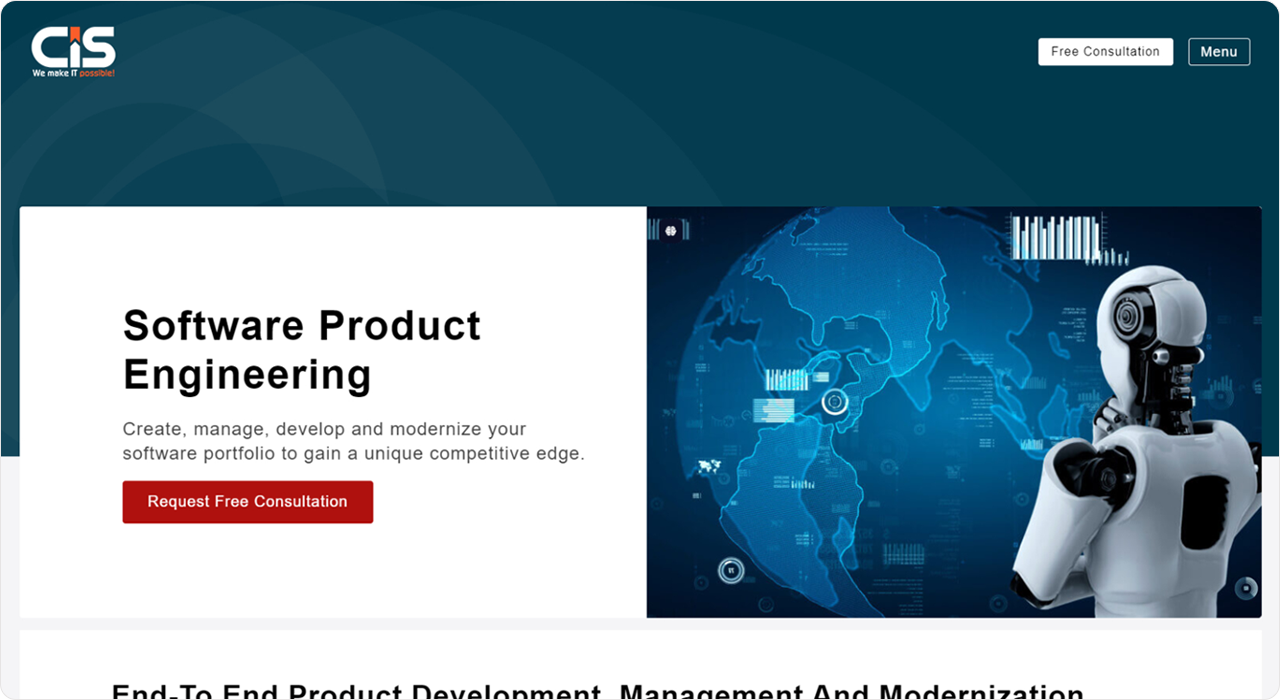Click the 'Software Product Engineering' heading
Image resolution: width=1280 pixels, height=700 pixels.
301,349
